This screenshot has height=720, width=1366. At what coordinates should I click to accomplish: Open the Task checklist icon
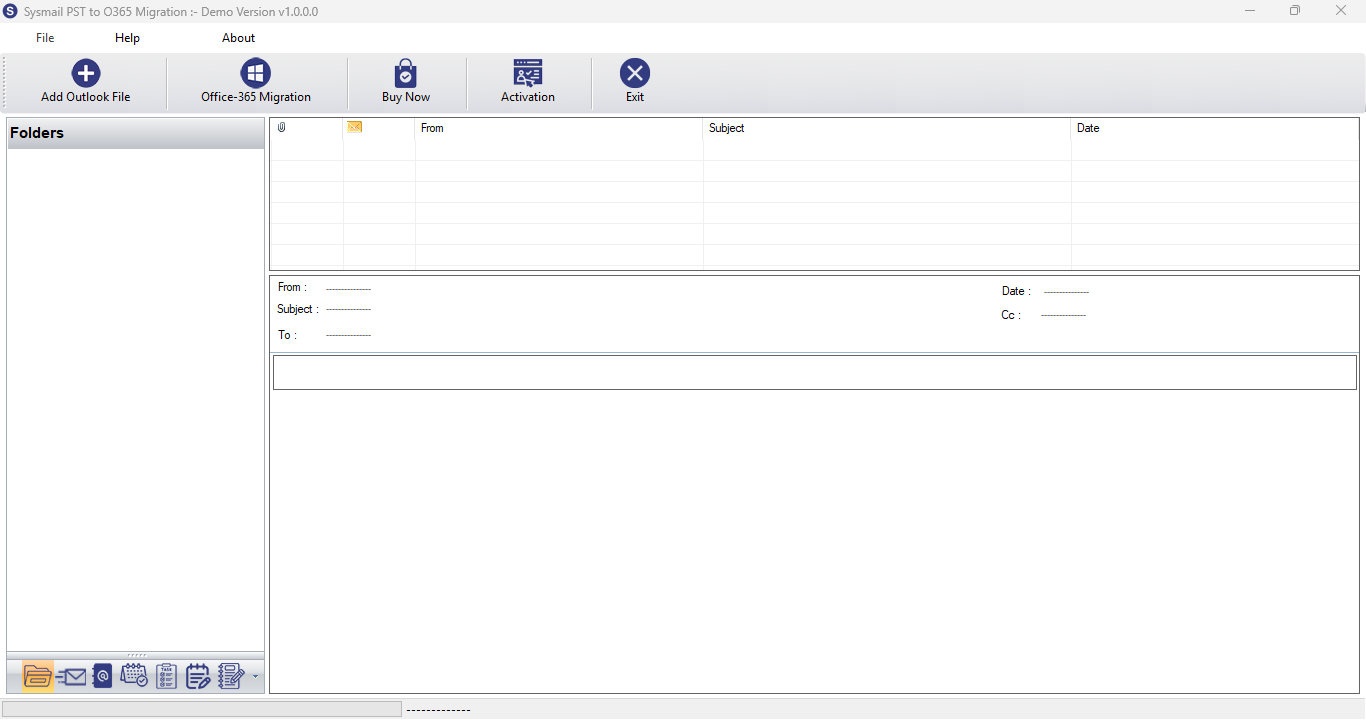coord(167,677)
